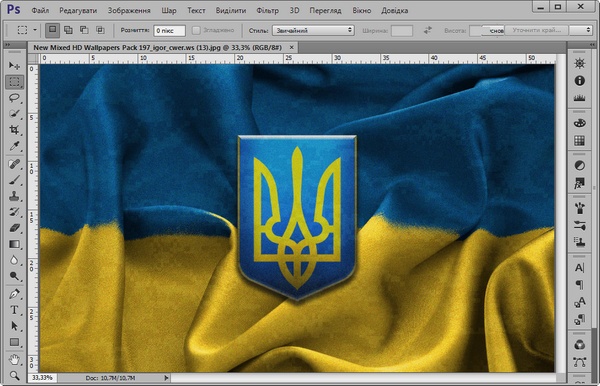Select the Blur tool
This screenshot has height=386, width=600.
[14, 260]
